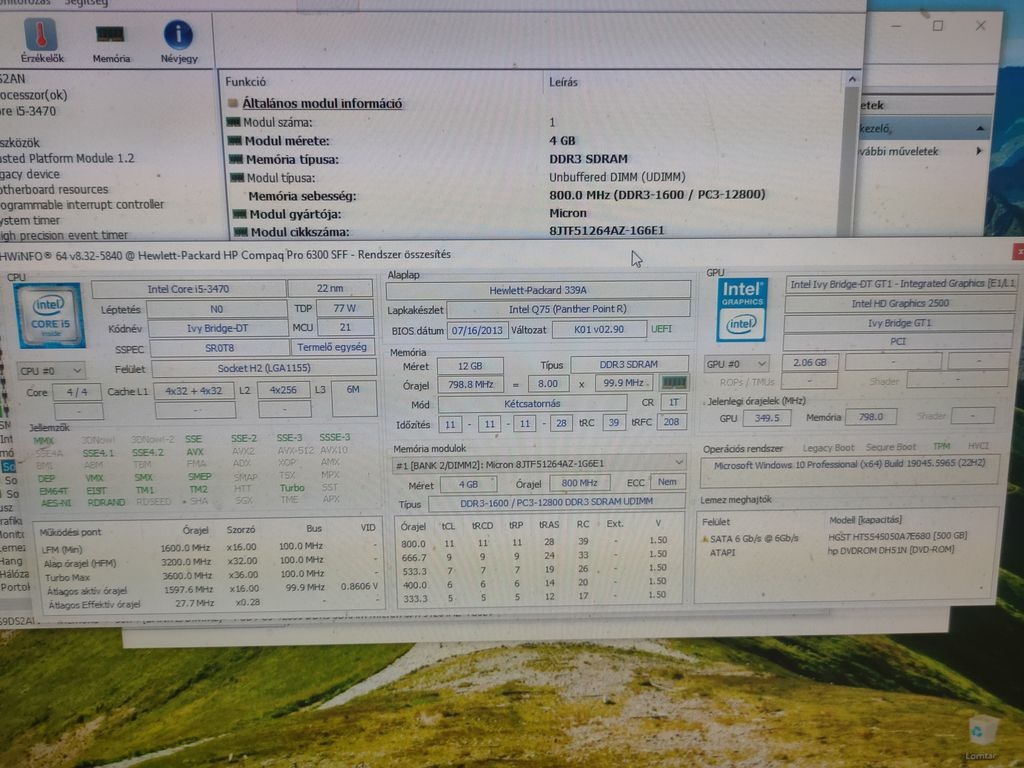
Task: Select the Ivy Bridge-DT codename field
Action: point(217,328)
